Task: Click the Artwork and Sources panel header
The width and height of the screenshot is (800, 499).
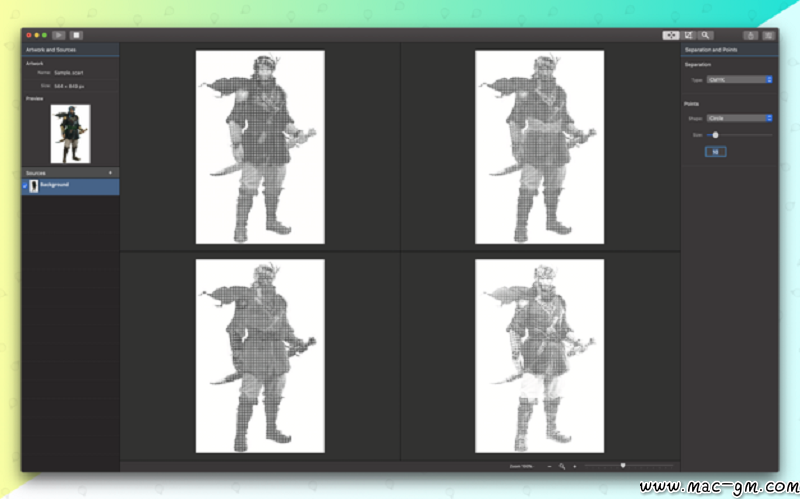Action: (70, 49)
